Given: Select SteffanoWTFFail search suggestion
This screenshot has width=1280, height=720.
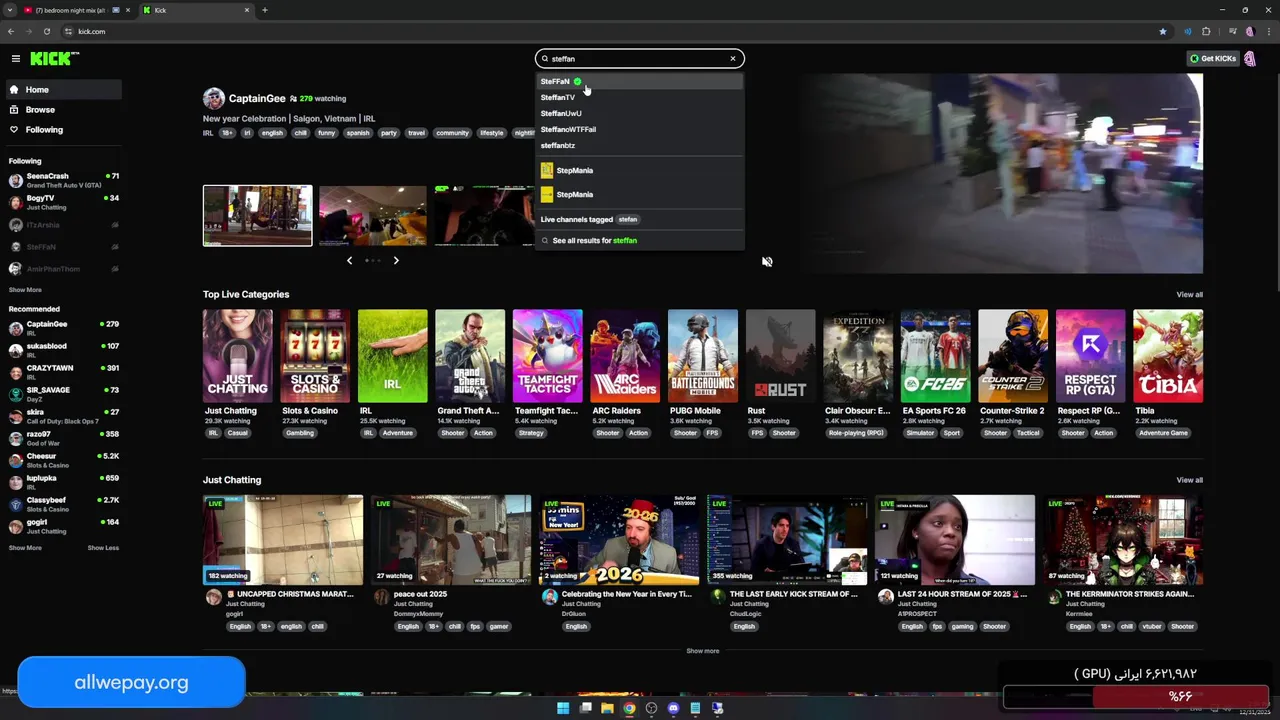Looking at the screenshot, I should coord(640,129).
